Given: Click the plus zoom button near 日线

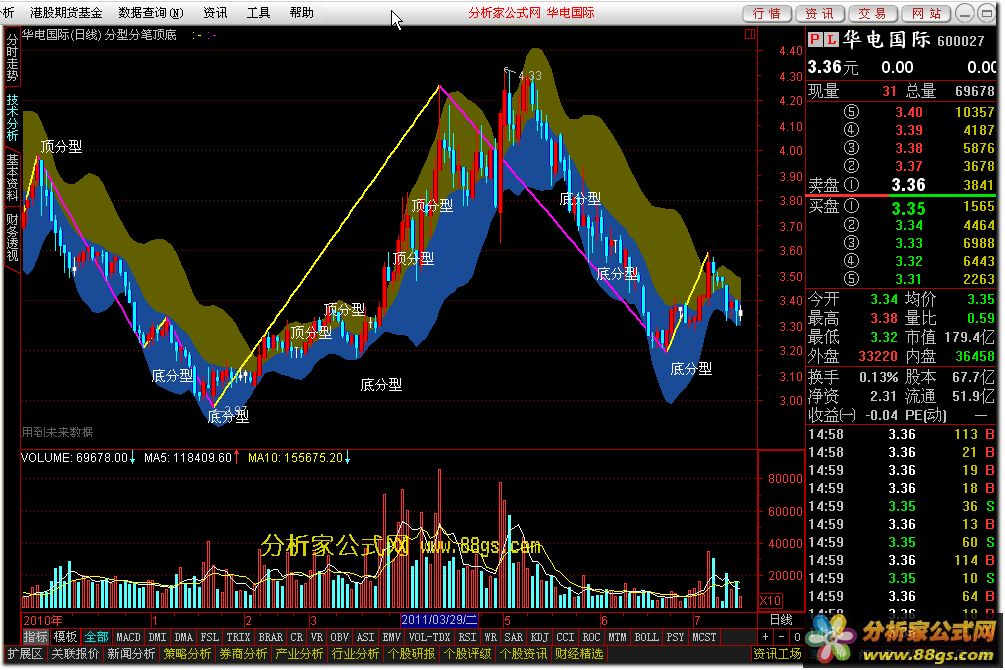Looking at the screenshot, I should (x=765, y=637).
